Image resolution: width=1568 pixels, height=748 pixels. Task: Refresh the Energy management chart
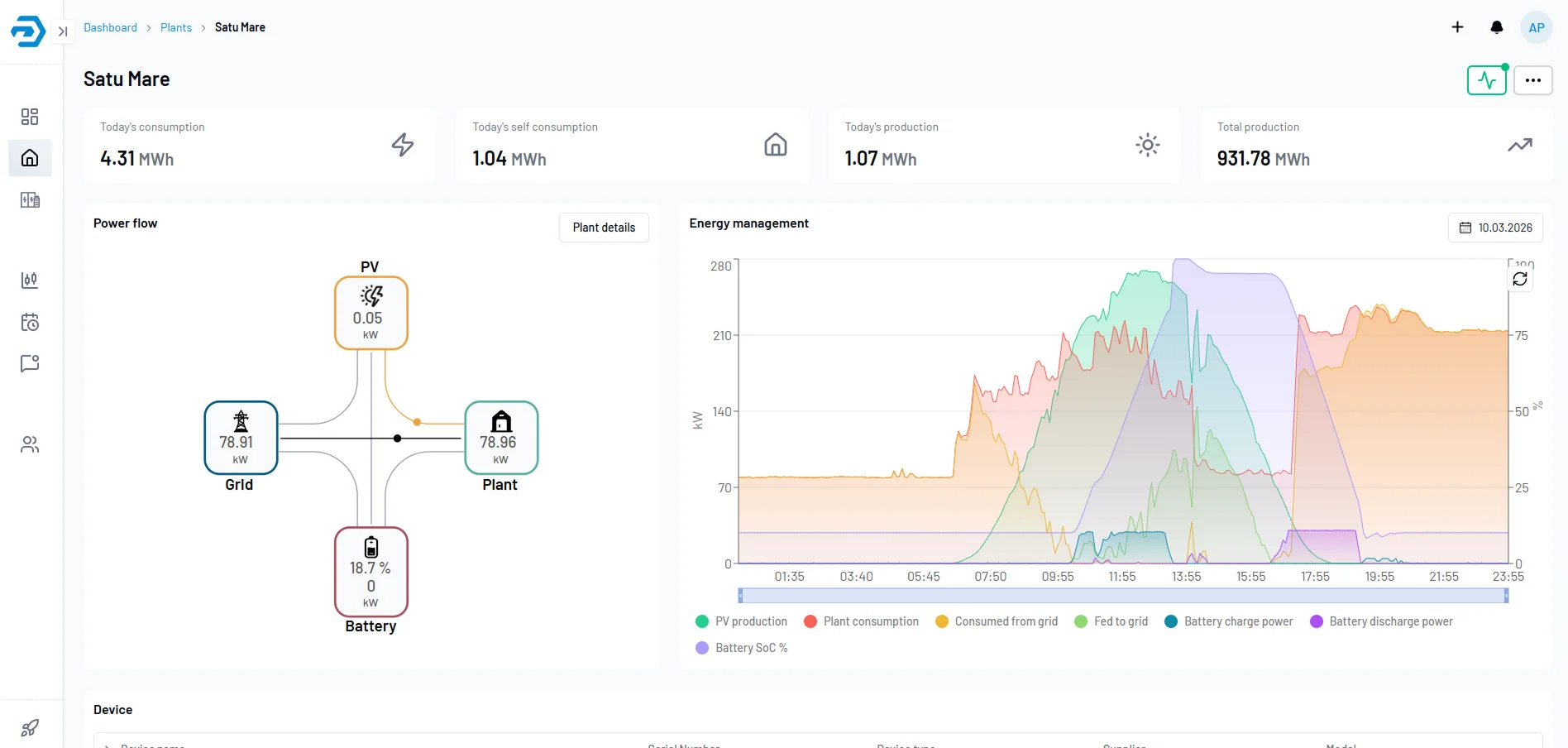pyautogui.click(x=1520, y=278)
